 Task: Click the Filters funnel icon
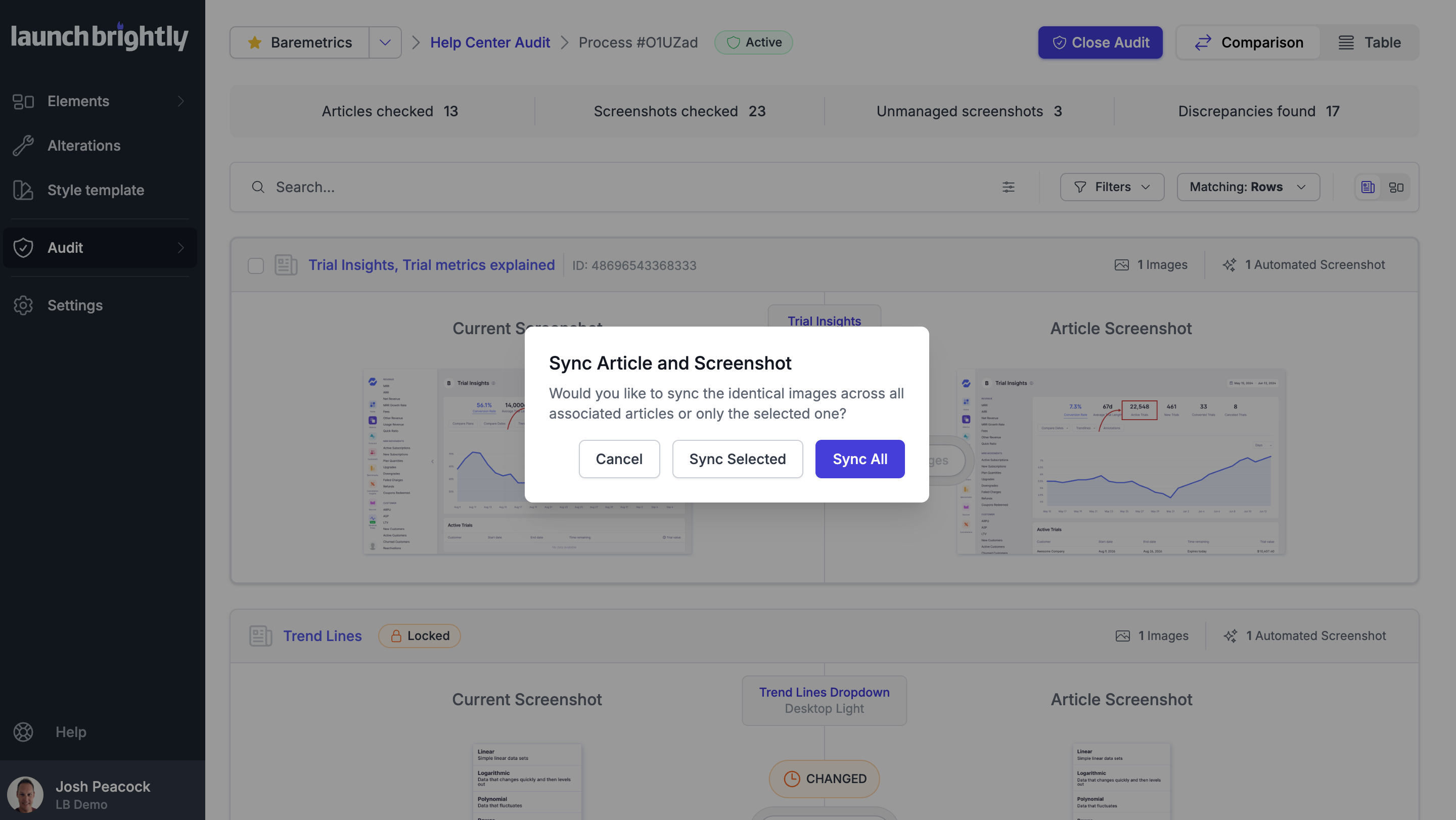coord(1079,187)
